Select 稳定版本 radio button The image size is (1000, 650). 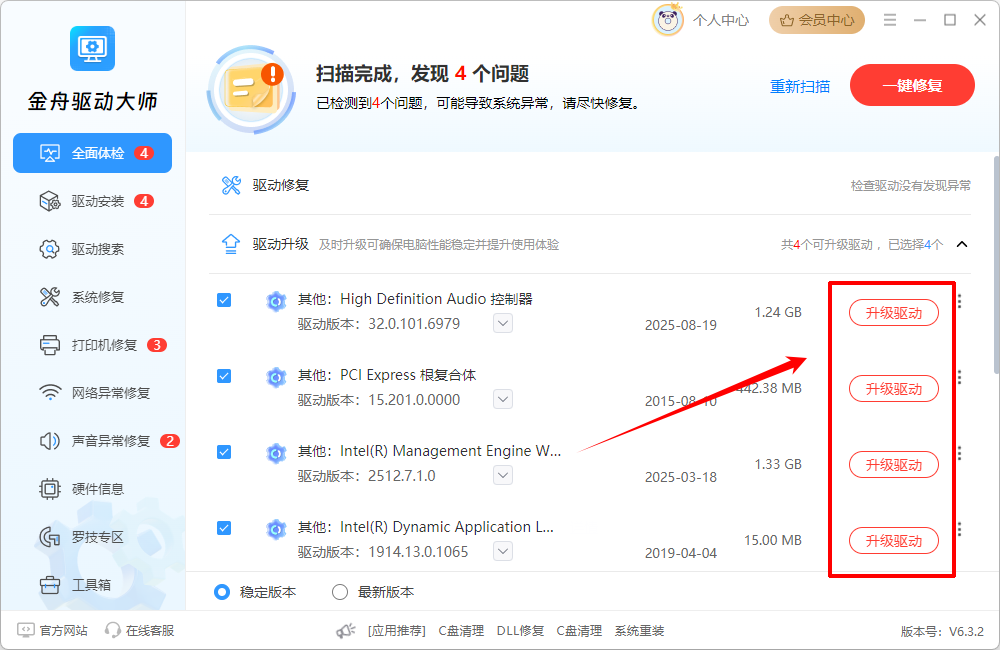click(222, 592)
